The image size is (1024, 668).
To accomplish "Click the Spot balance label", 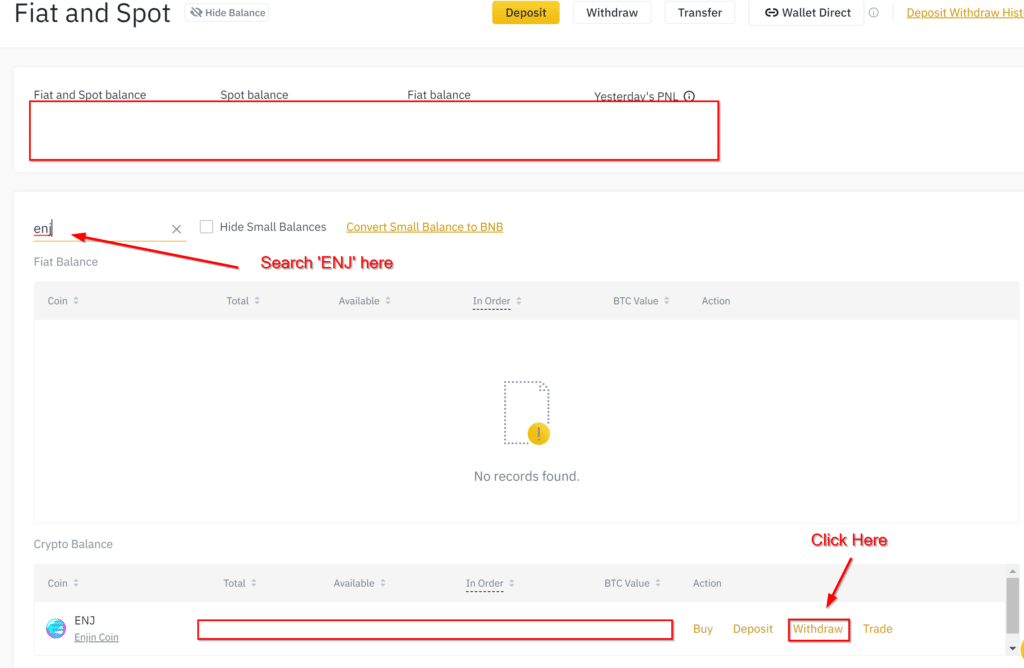I will [x=254, y=95].
